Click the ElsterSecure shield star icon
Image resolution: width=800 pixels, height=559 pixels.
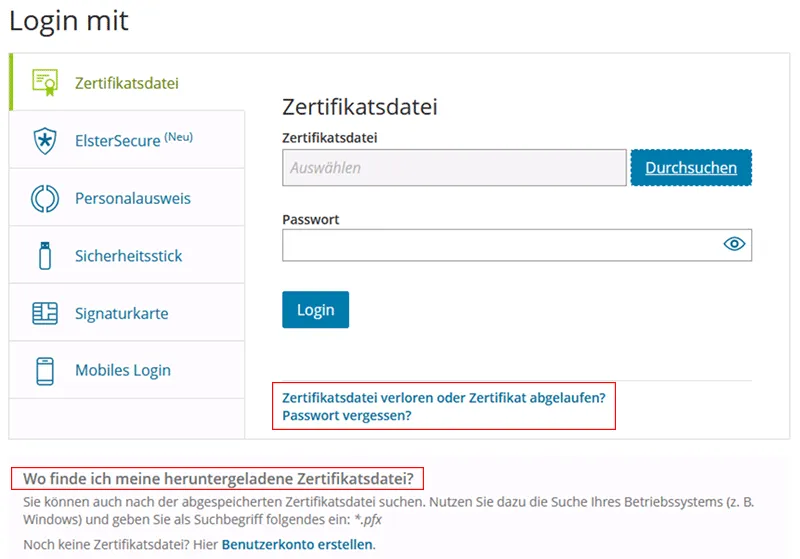coord(45,140)
